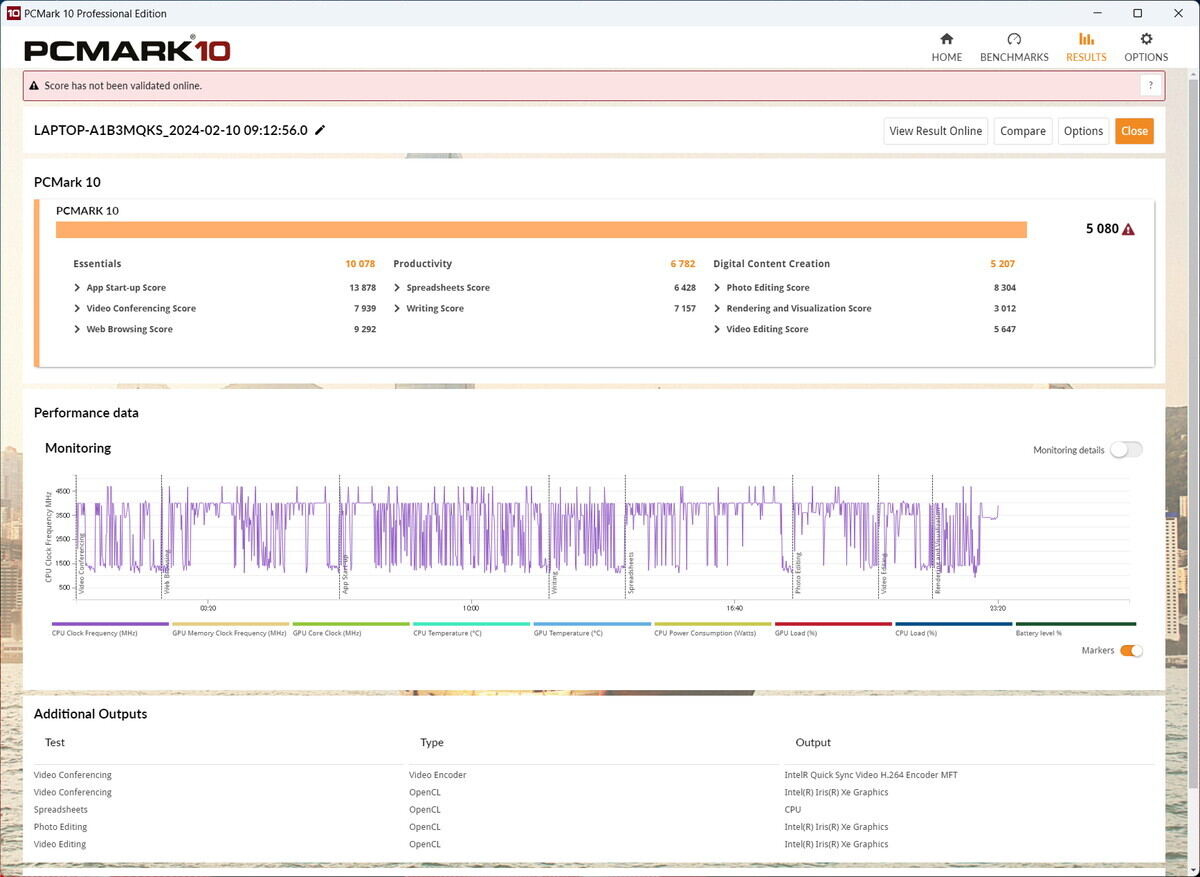
Task: Go to the HOME section
Action: tap(947, 47)
